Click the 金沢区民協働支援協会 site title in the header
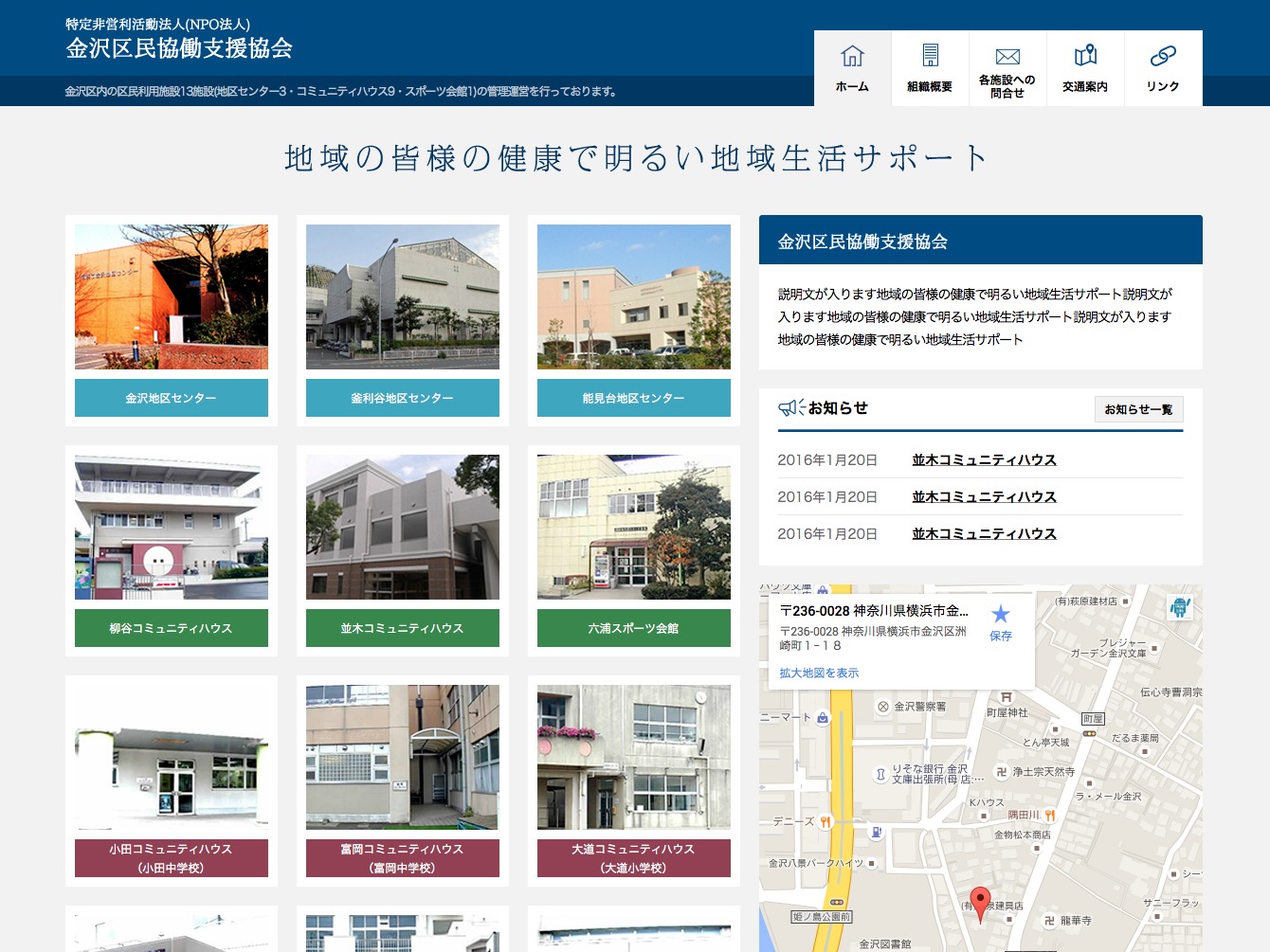1270x952 pixels. point(179,48)
